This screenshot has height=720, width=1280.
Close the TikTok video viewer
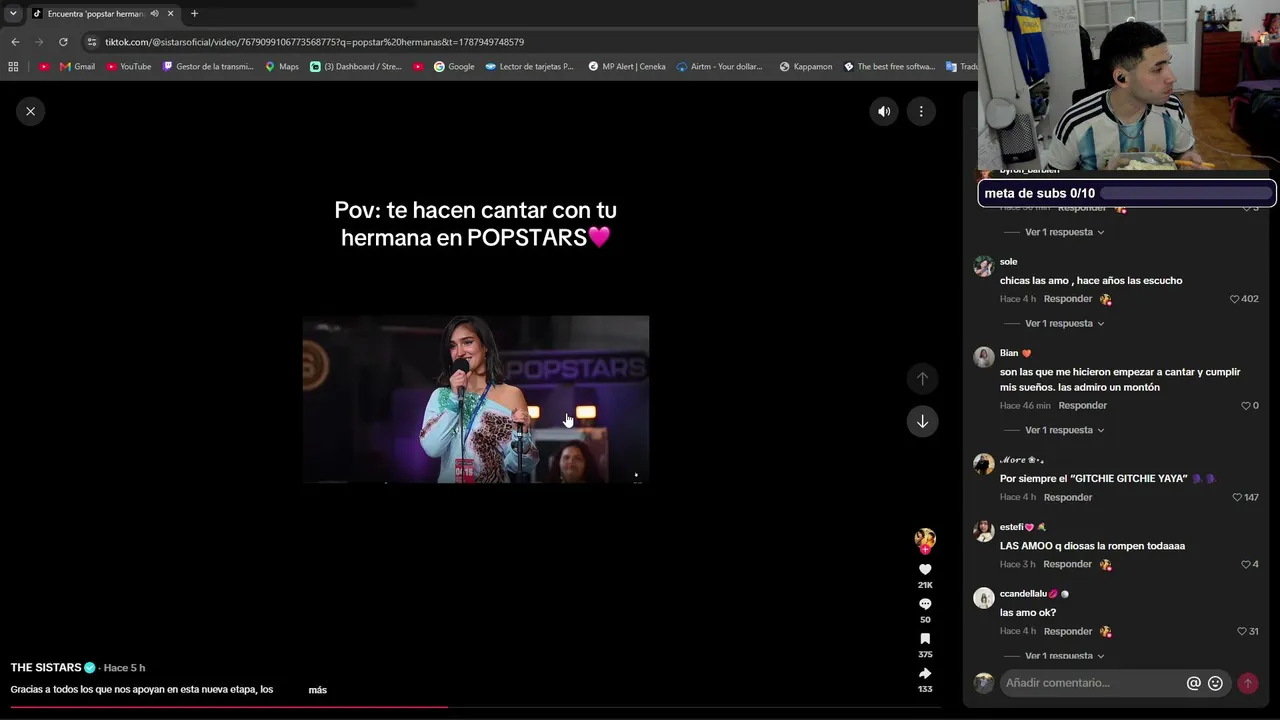click(30, 111)
